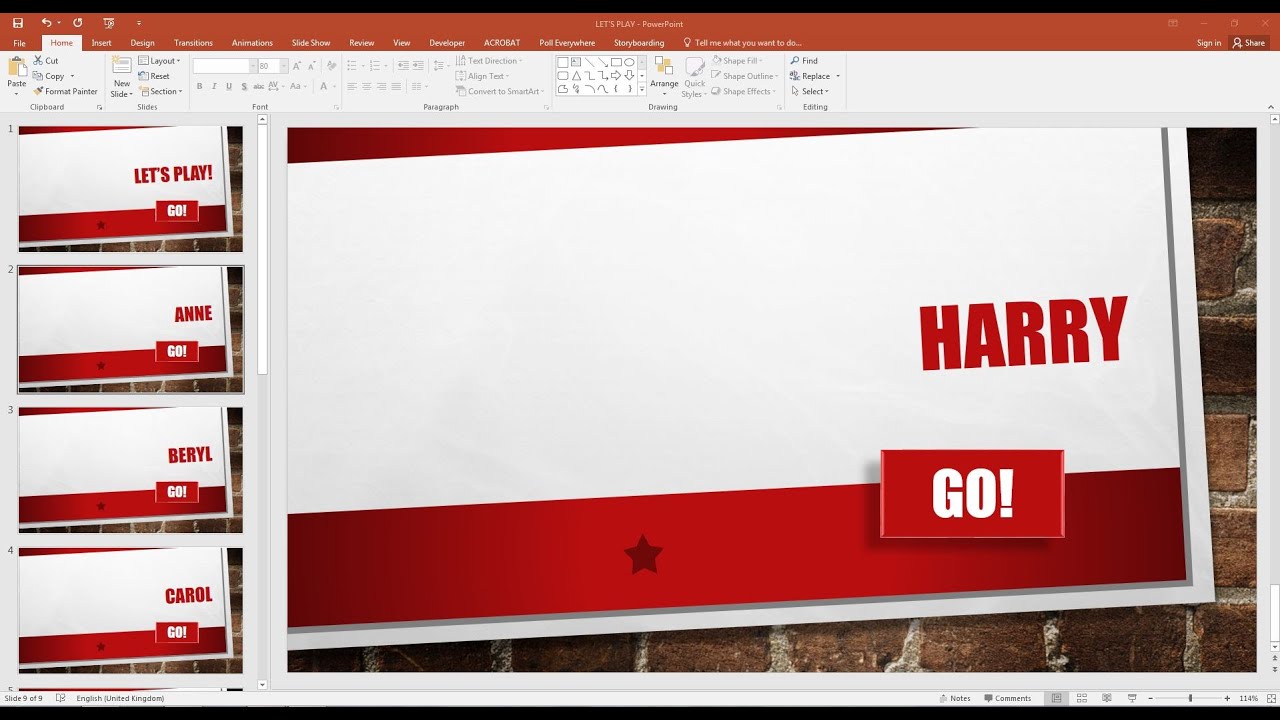The width and height of the screenshot is (1280, 720).
Task: Reset the slide layout
Action: click(154, 76)
